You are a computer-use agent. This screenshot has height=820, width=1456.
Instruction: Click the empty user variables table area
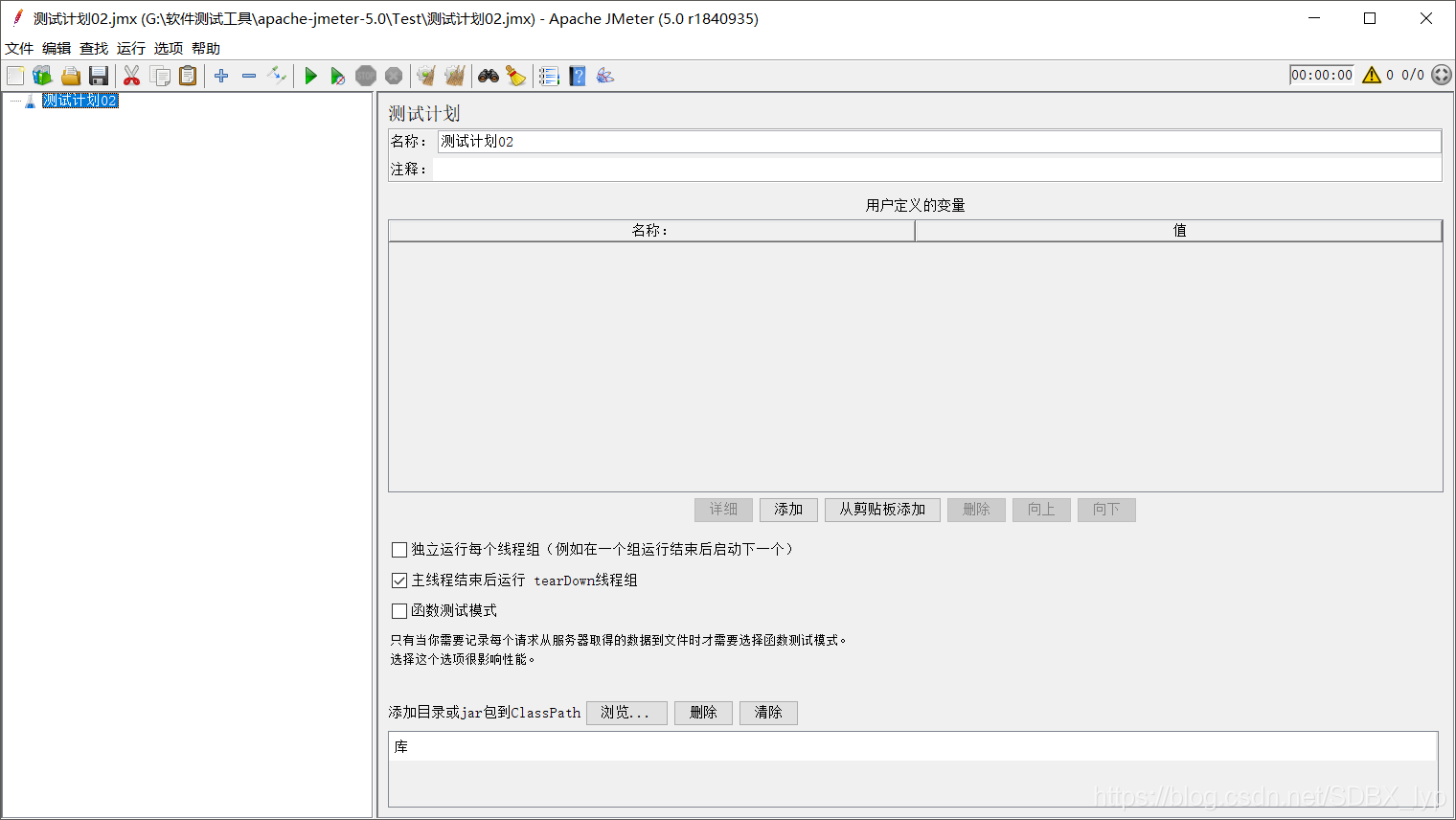[915, 367]
